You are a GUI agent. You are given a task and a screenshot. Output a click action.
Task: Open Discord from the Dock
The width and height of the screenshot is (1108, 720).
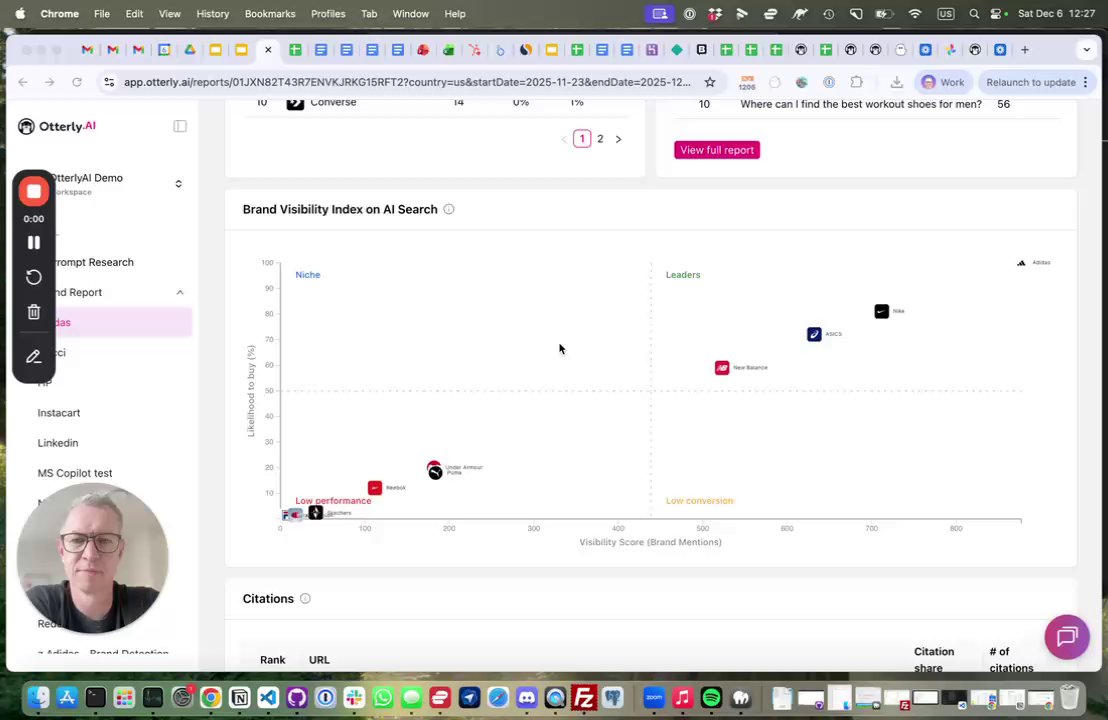click(x=526, y=698)
